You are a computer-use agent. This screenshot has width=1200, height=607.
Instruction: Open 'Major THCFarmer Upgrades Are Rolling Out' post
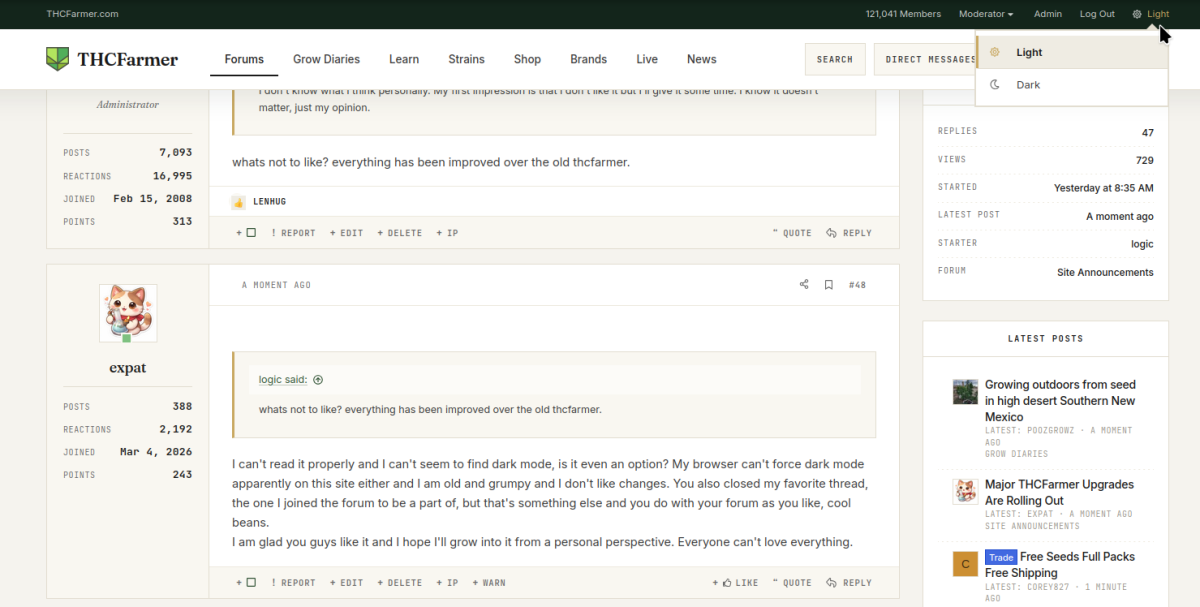pyautogui.click(x=1059, y=492)
